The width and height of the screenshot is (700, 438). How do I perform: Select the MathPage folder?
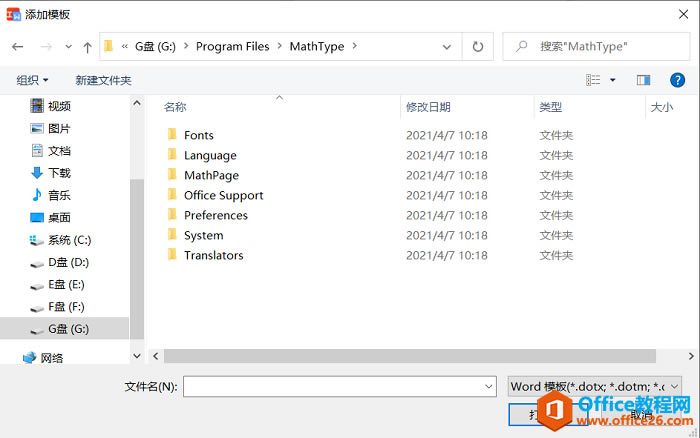click(211, 175)
